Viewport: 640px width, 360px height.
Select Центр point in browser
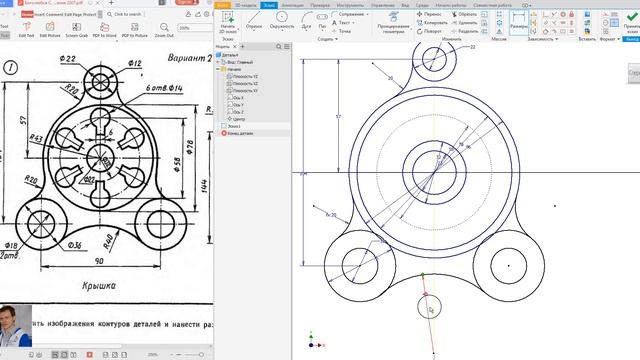236,119
